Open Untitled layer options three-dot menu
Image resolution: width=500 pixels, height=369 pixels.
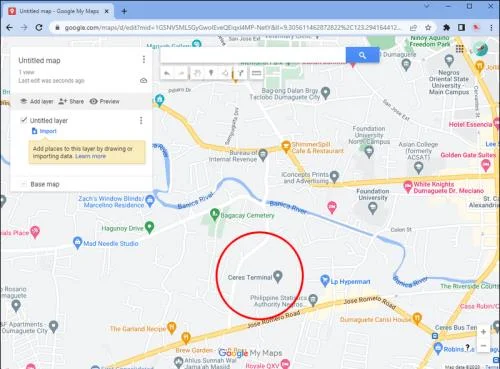[x=141, y=120]
